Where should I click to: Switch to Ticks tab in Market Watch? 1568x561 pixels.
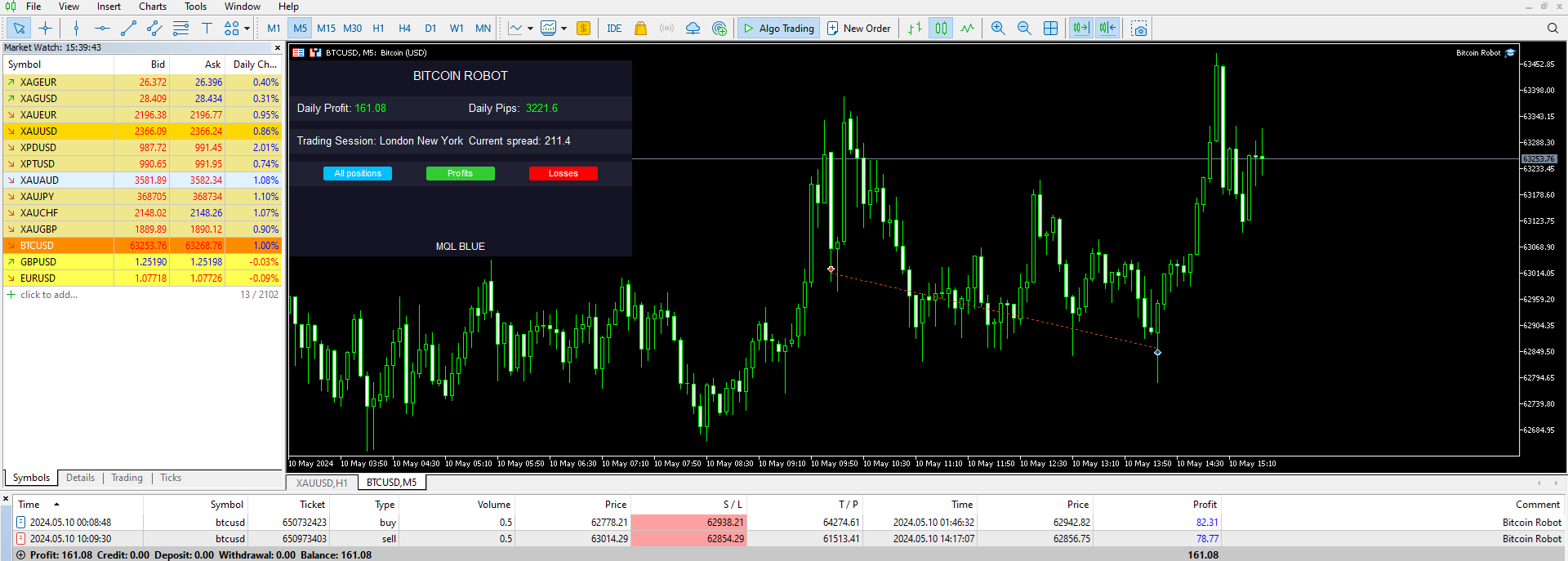click(171, 479)
